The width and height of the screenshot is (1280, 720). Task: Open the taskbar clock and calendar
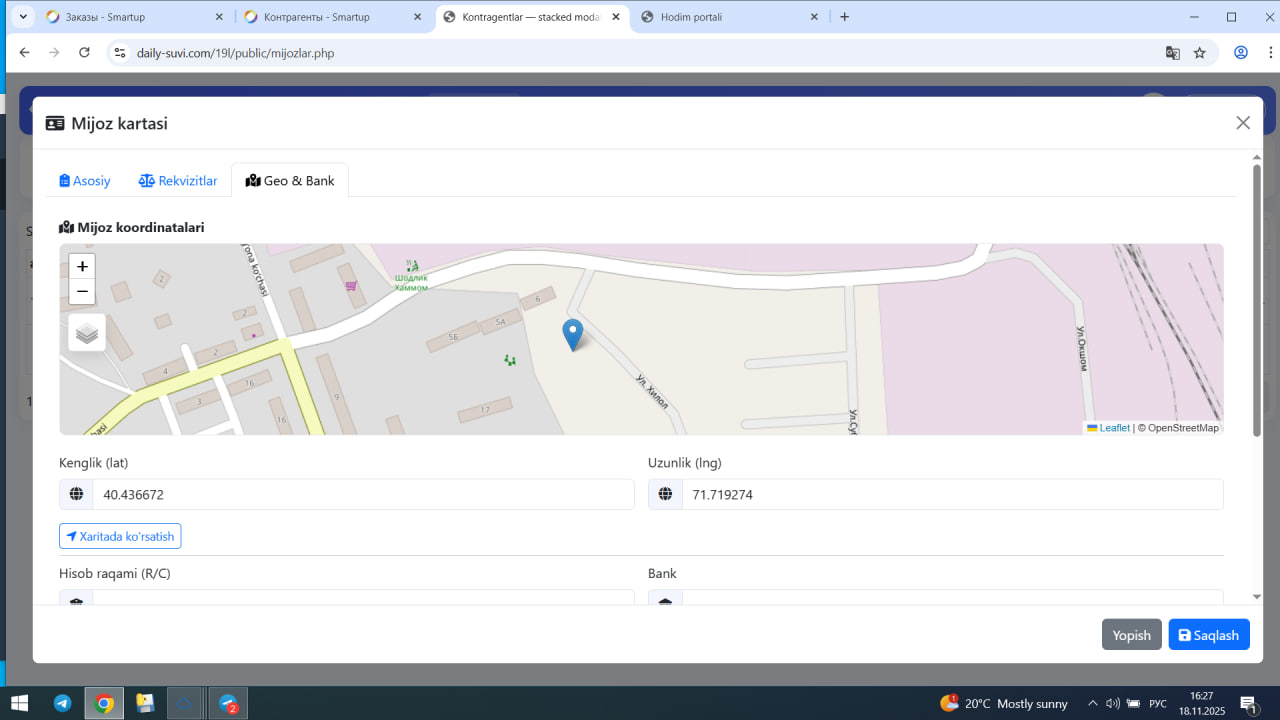(x=1202, y=703)
